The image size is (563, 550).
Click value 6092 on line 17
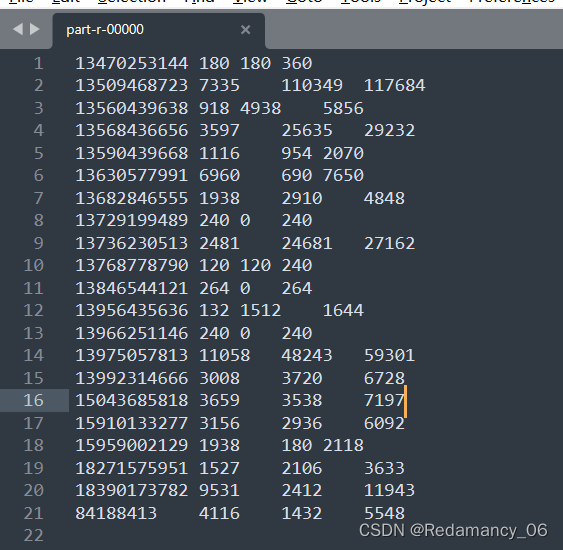coord(384,423)
